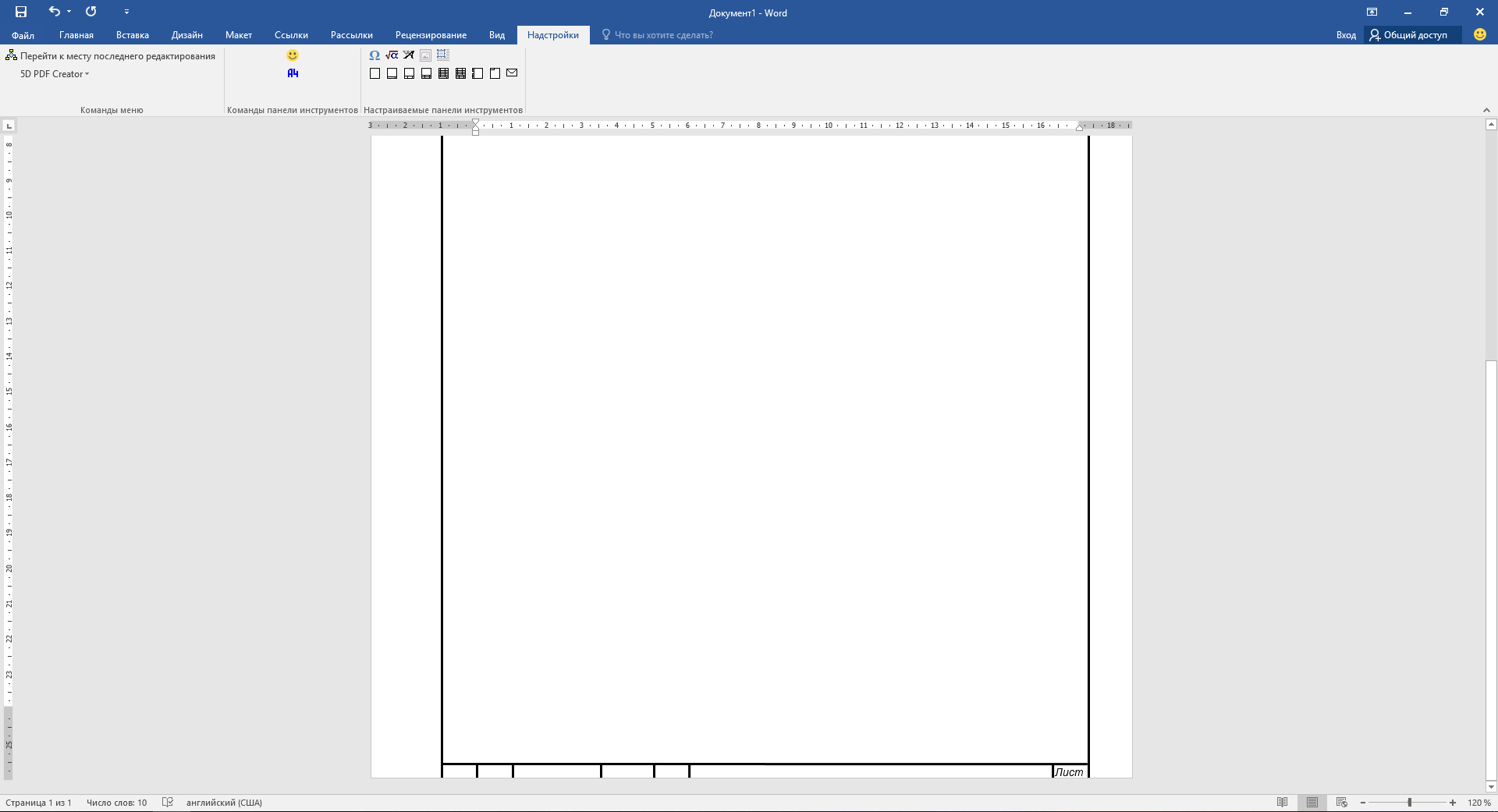
Task: Change language 'английский (США)'
Action: click(224, 803)
